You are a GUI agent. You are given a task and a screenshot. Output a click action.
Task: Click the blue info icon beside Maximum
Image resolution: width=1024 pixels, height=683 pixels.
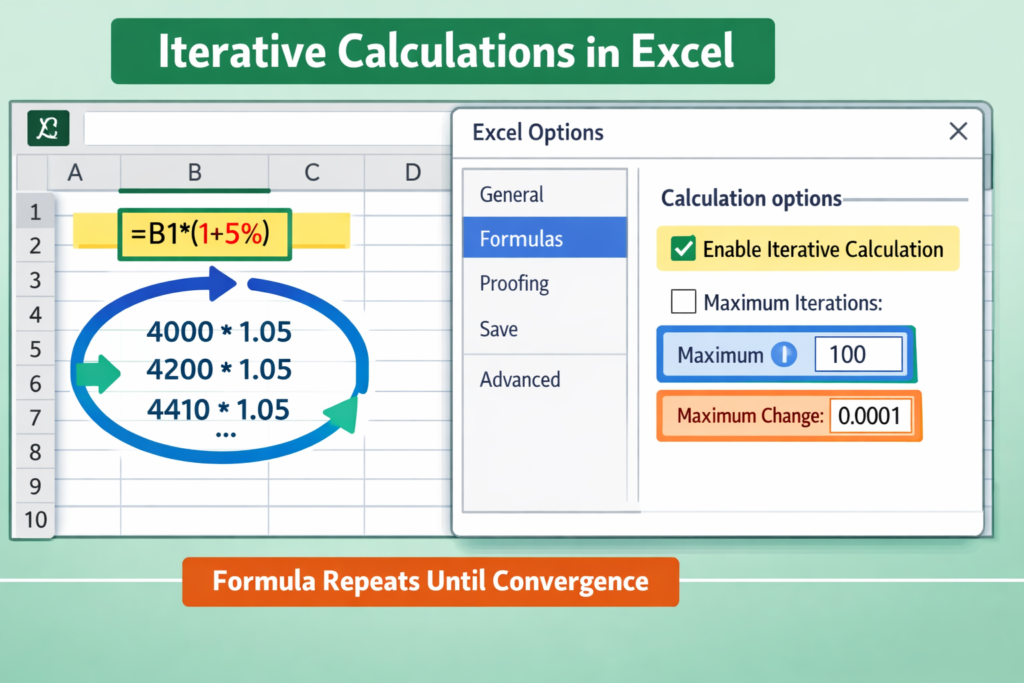[784, 355]
